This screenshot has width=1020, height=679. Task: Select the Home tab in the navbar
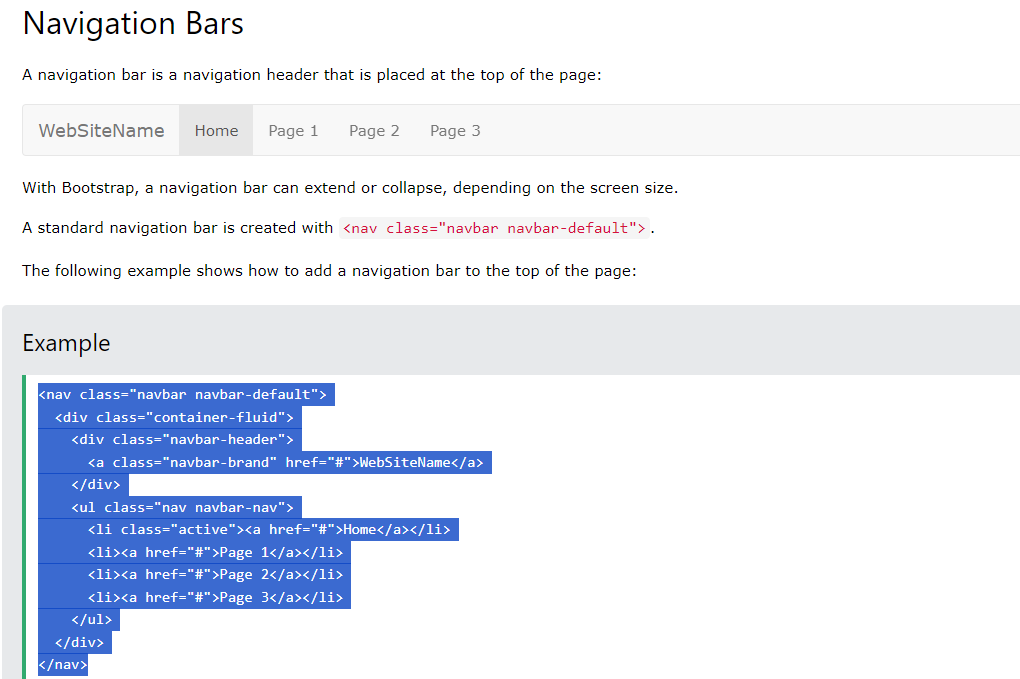(215, 130)
